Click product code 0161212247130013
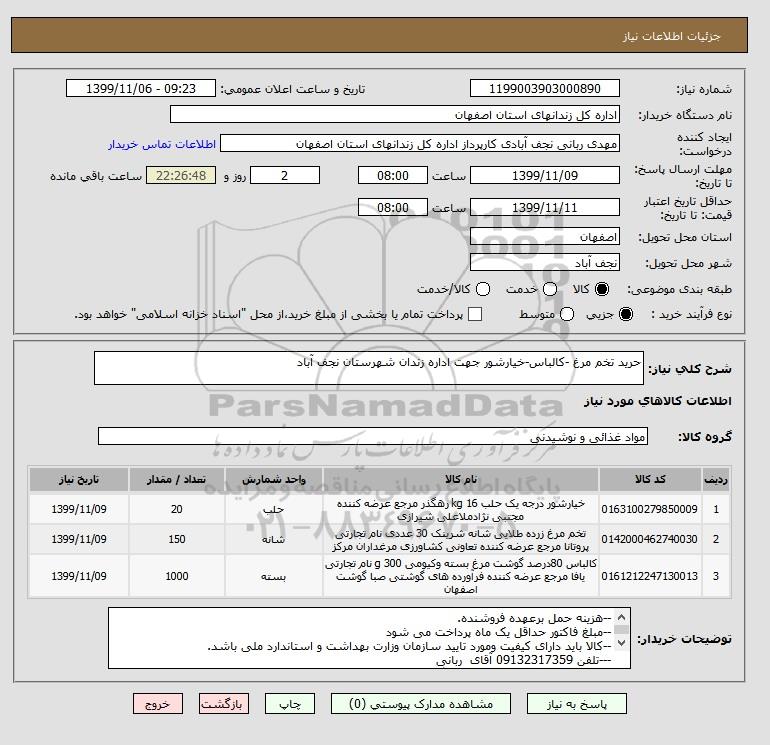 point(650,576)
